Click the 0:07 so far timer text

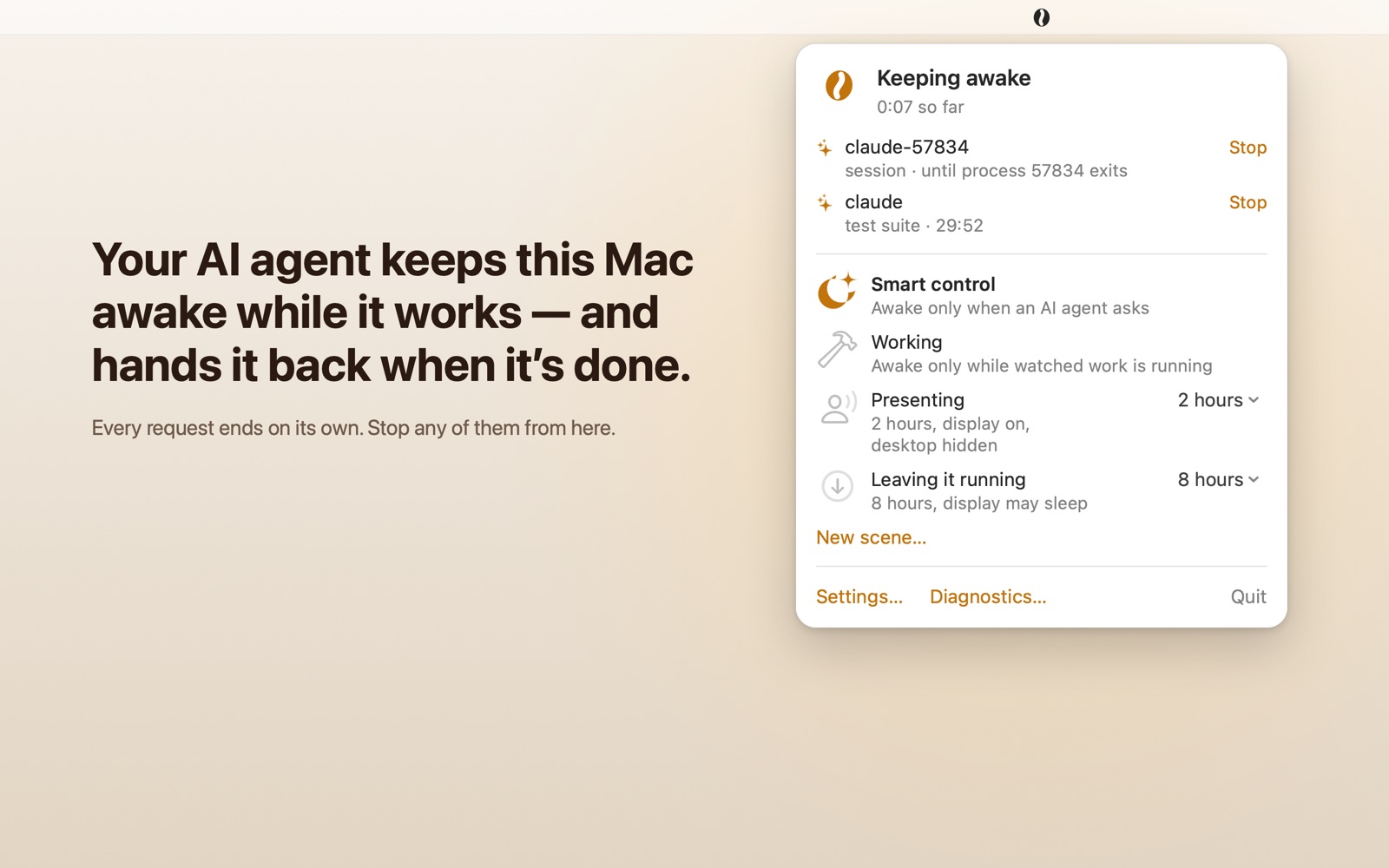[920, 107]
